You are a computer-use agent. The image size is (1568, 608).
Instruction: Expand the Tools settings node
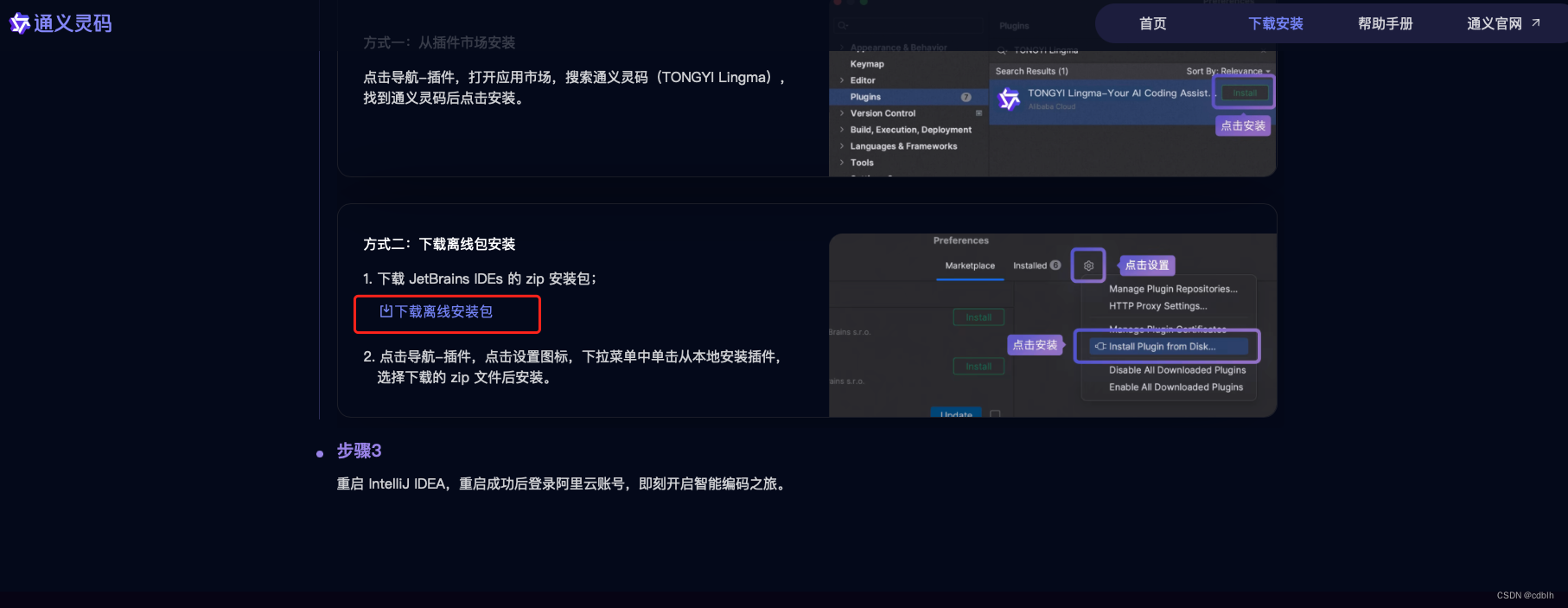coord(842,163)
